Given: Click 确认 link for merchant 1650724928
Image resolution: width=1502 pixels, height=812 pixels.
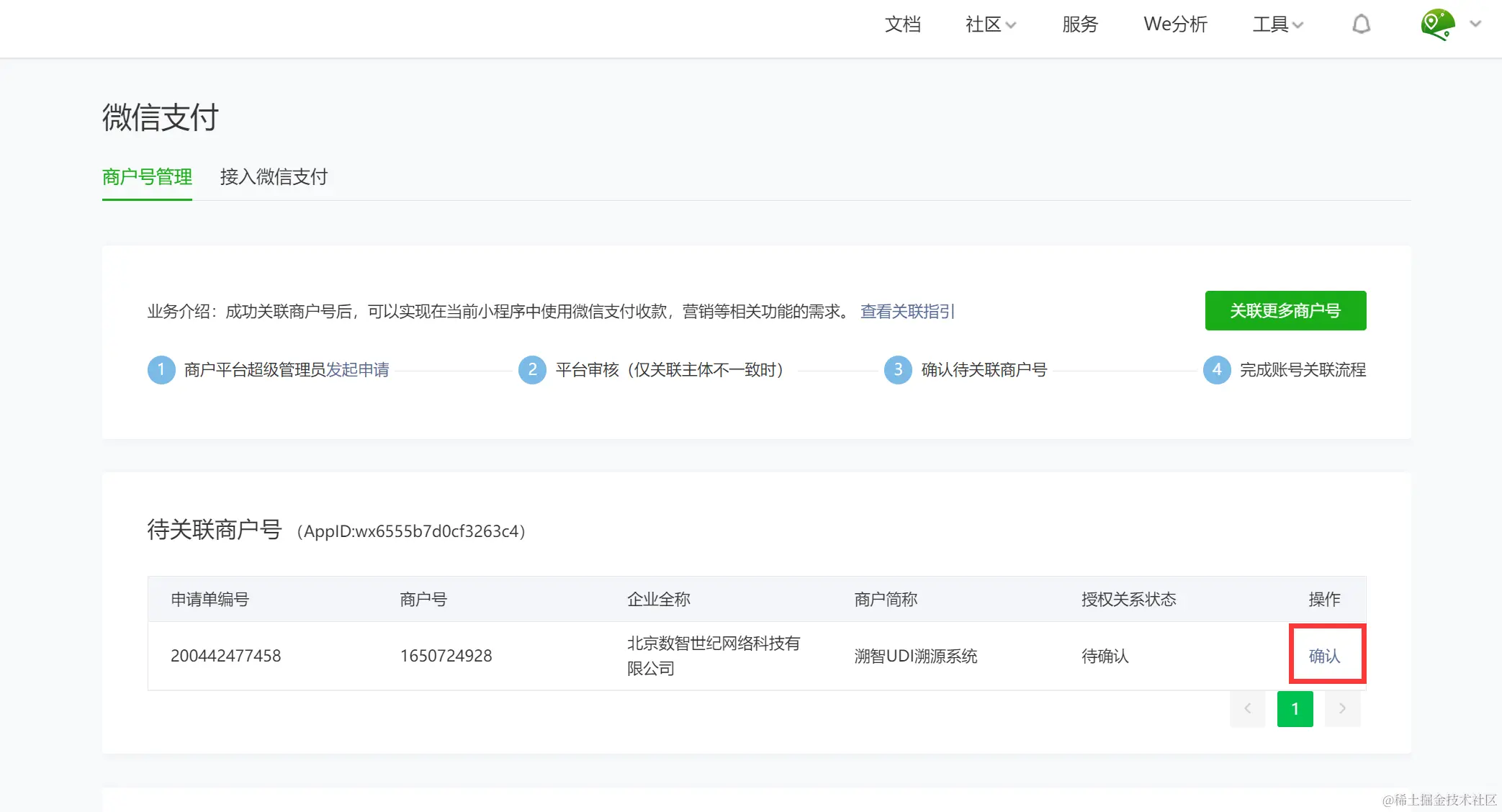Looking at the screenshot, I should tap(1324, 656).
